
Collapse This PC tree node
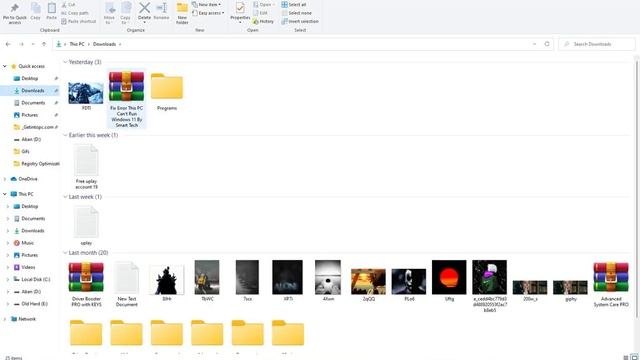pyautogui.click(x=5, y=194)
